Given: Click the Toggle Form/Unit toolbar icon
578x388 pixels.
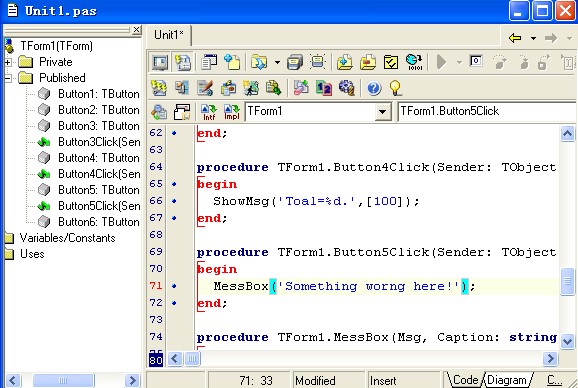Looking at the screenshot, I should pos(160,62).
